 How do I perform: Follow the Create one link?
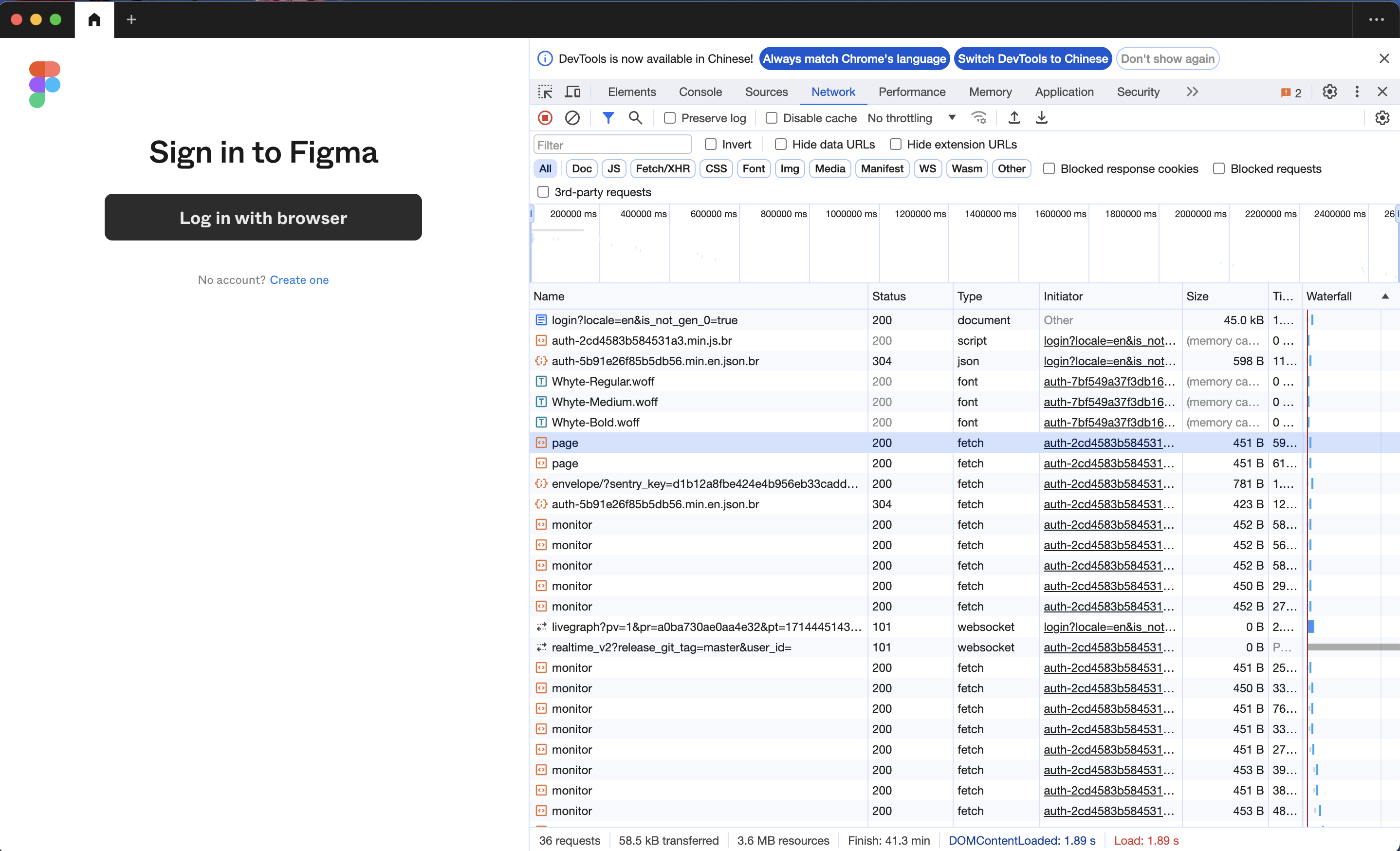(x=299, y=279)
